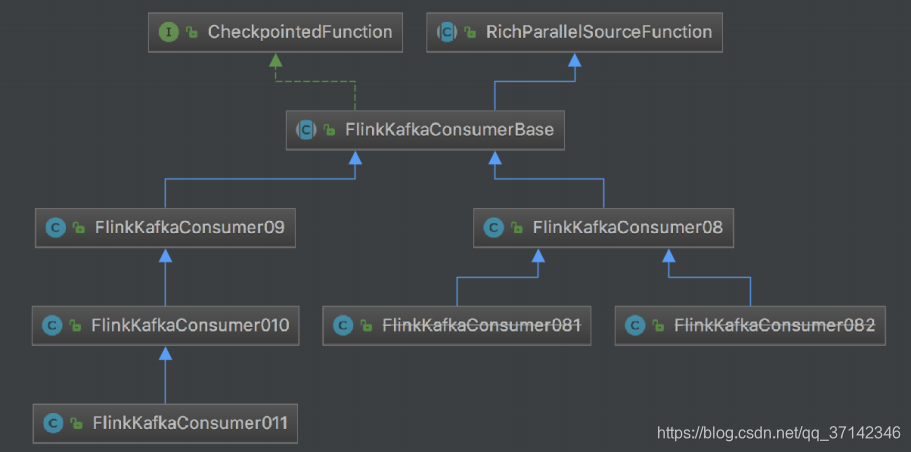Image resolution: width=911 pixels, height=452 pixels.
Task: Click the green lock icon beside FlinkKafkaConsumer011
Action: 76,424
